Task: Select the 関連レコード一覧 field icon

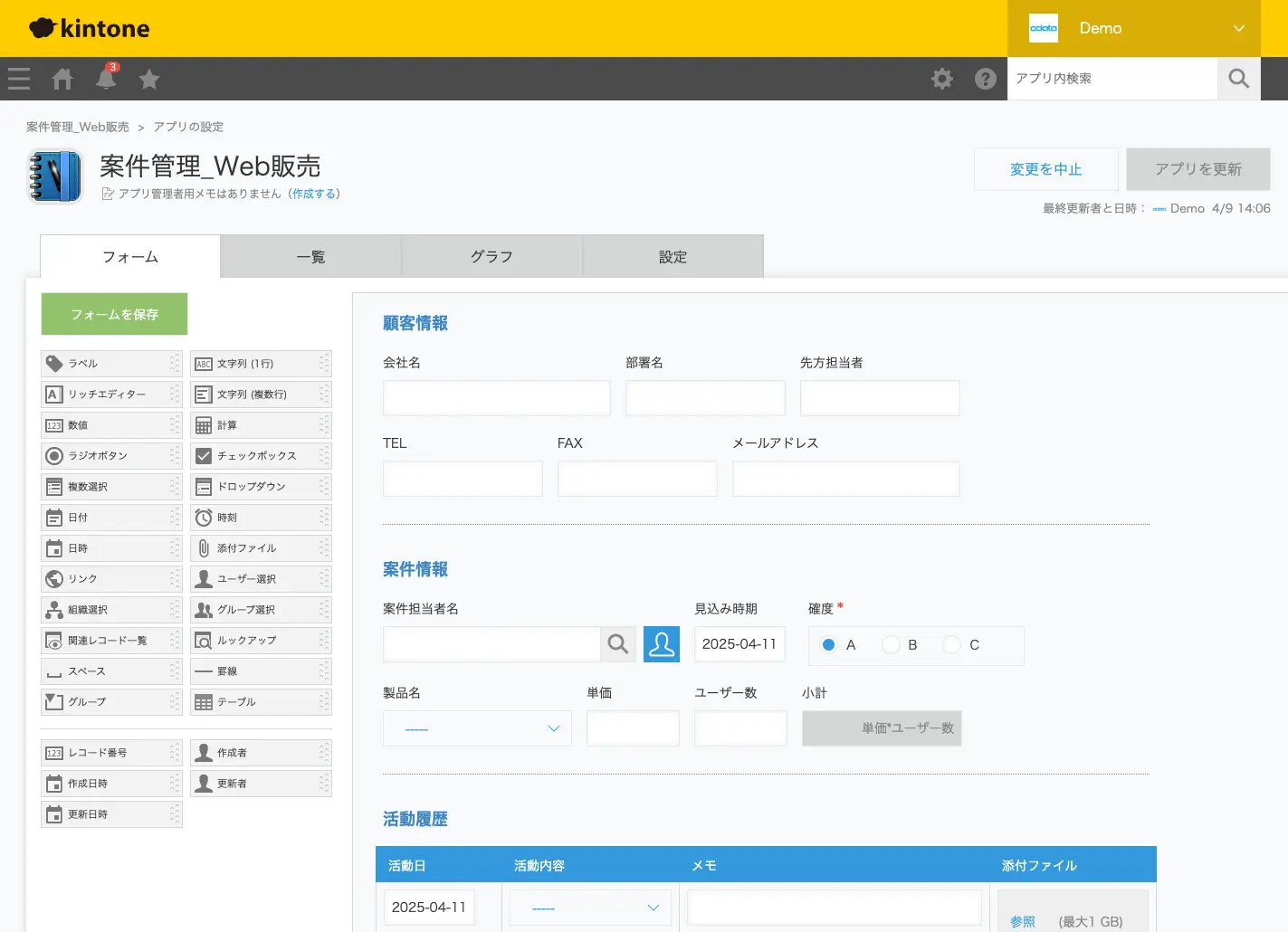Action: pos(54,641)
